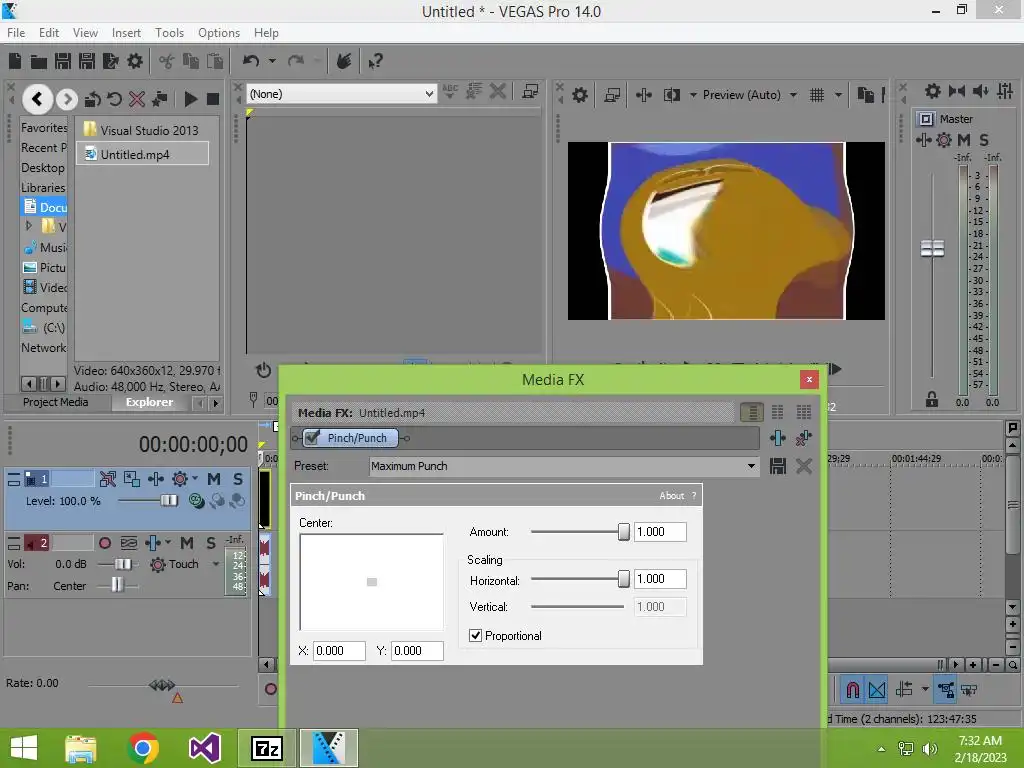The width and height of the screenshot is (1024, 768).
Task: Open video preview Project Properties gear
Action: 580,95
